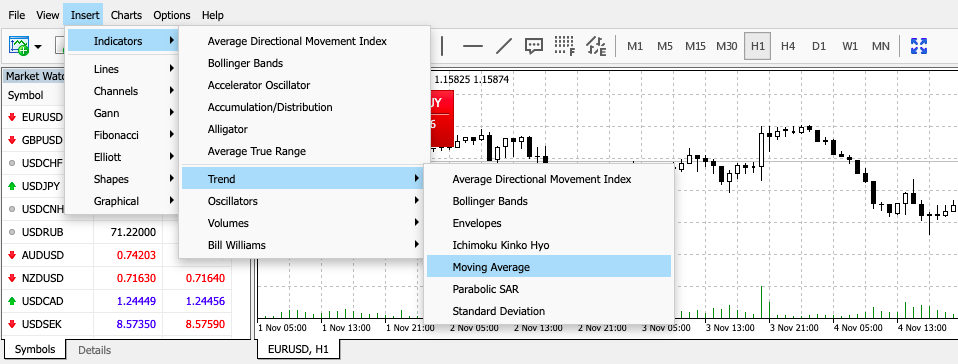The image size is (958, 364).
Task: Expand the Gann submenu
Action: pyautogui.click(x=123, y=113)
